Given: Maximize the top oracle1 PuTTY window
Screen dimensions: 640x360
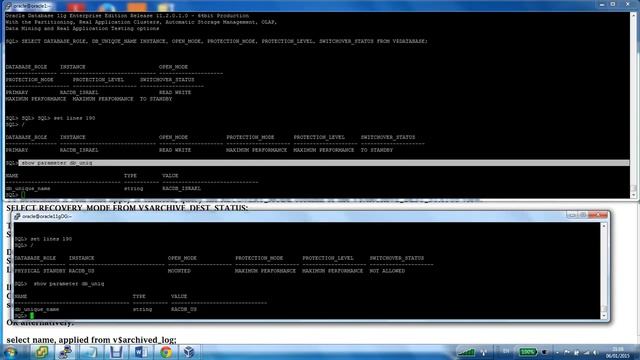Looking at the screenshot, I should point(613,4).
